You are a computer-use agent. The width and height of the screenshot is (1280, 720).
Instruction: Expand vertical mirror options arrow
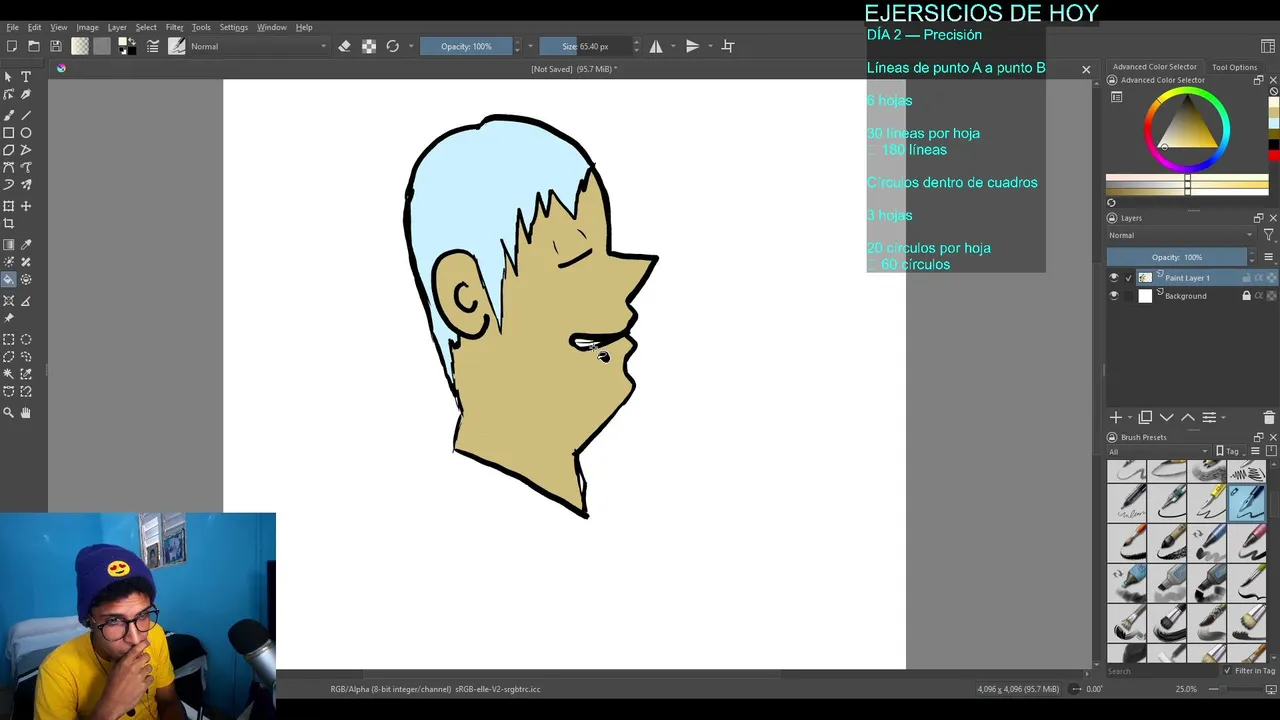coord(710,46)
